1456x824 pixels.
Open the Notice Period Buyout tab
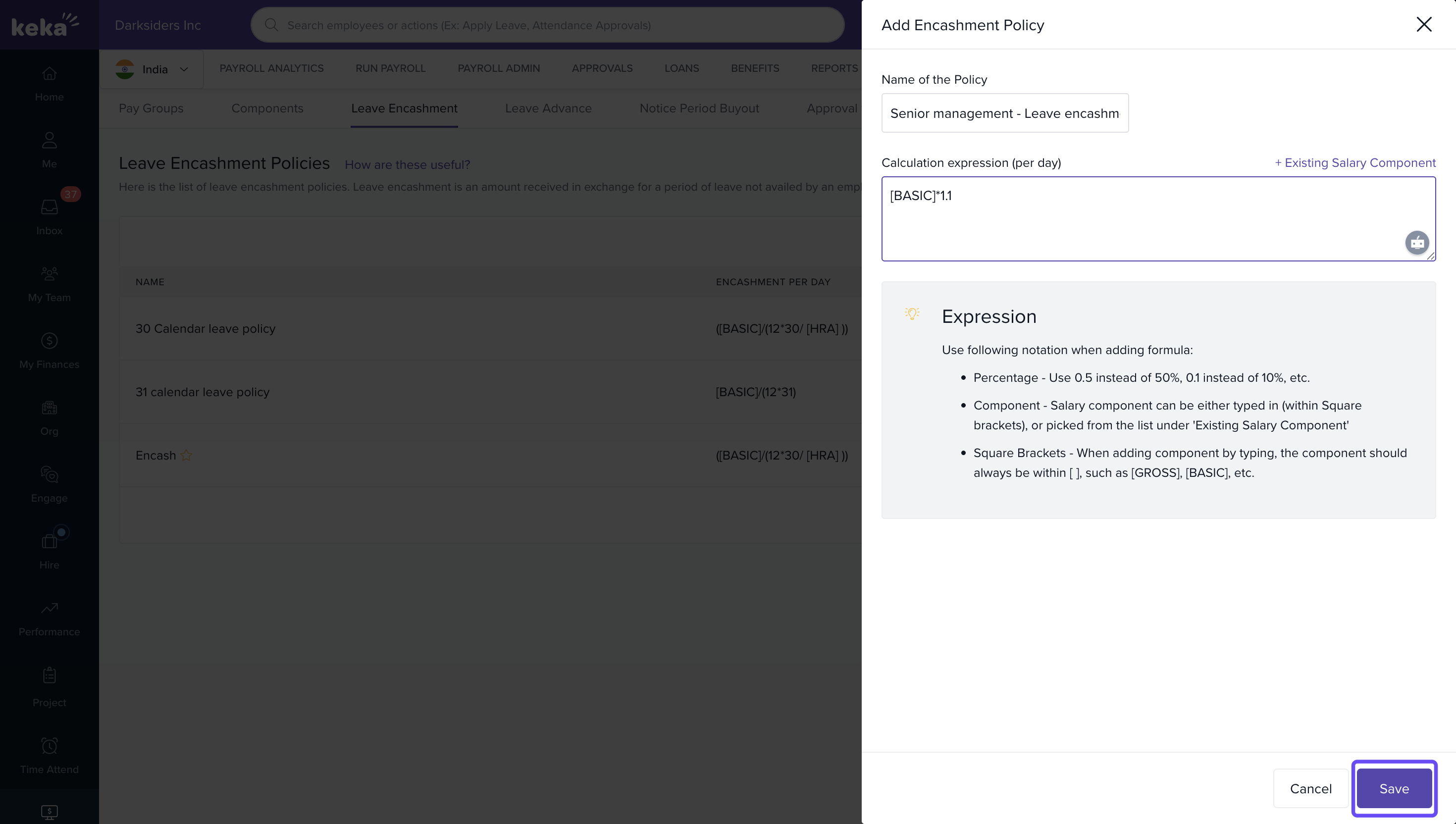tap(699, 108)
